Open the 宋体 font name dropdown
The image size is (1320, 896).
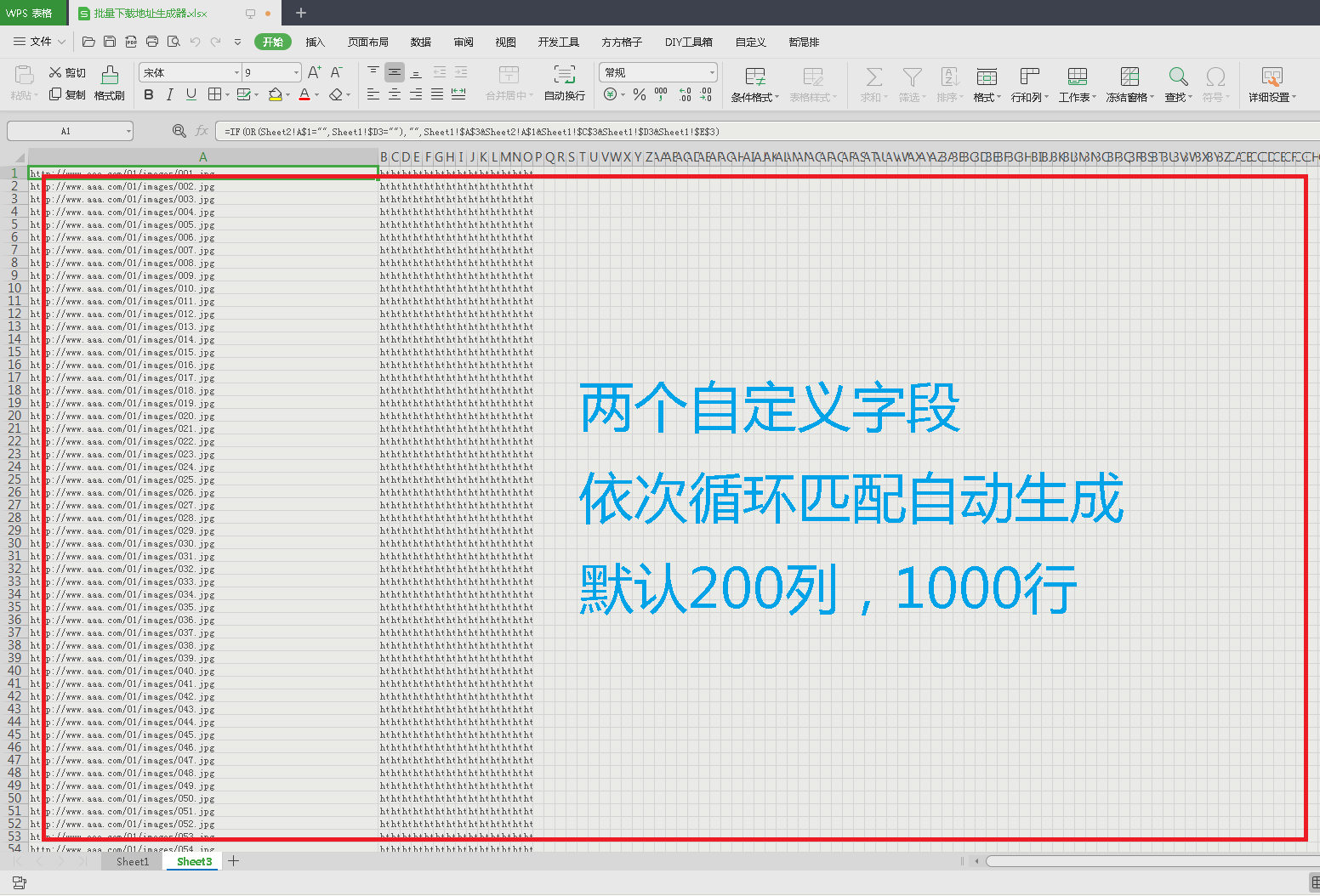(x=236, y=72)
